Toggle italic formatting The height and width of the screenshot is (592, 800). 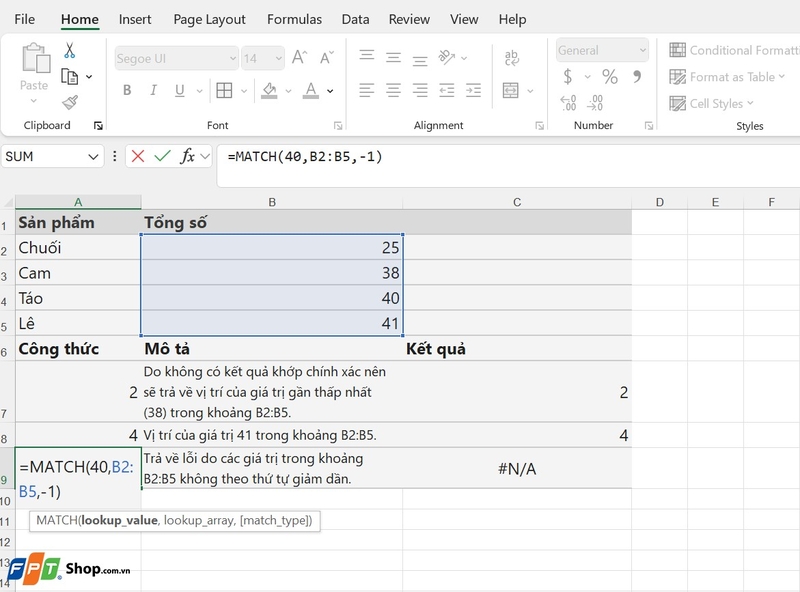pos(152,90)
